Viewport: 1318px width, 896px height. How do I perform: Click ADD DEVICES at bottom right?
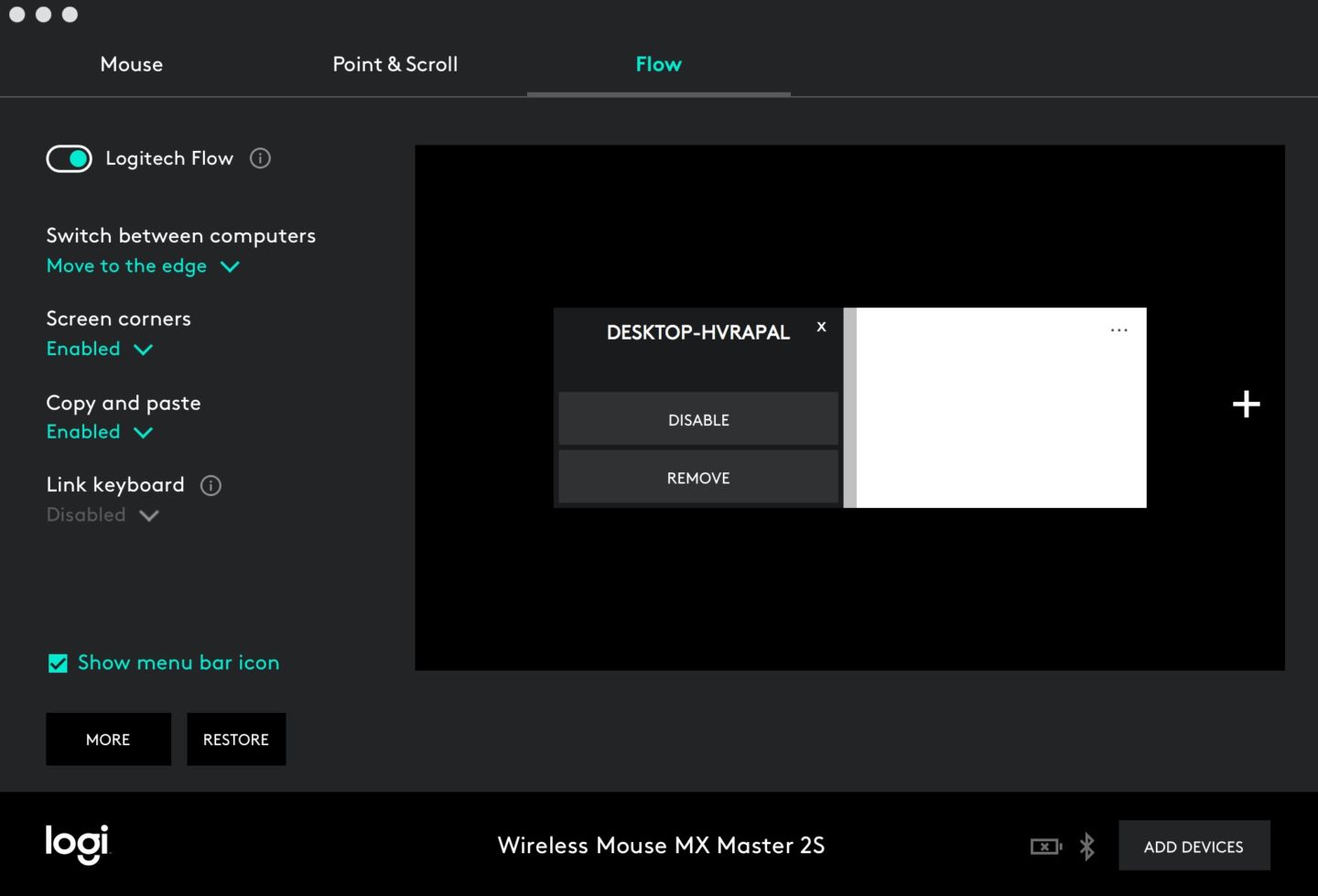click(x=1194, y=846)
